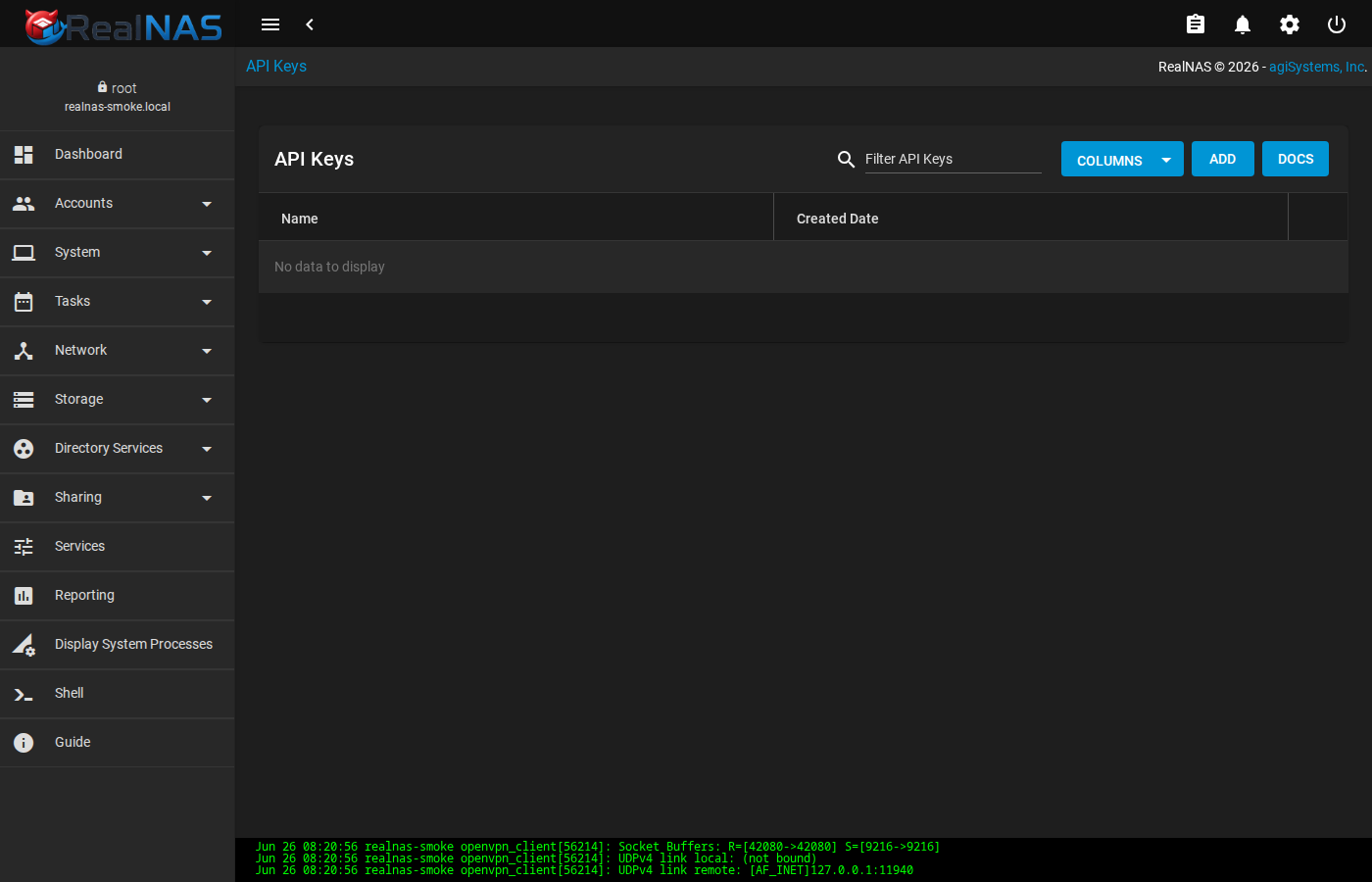Click the System laptop icon
1372x882 pixels.
pyautogui.click(x=24, y=253)
